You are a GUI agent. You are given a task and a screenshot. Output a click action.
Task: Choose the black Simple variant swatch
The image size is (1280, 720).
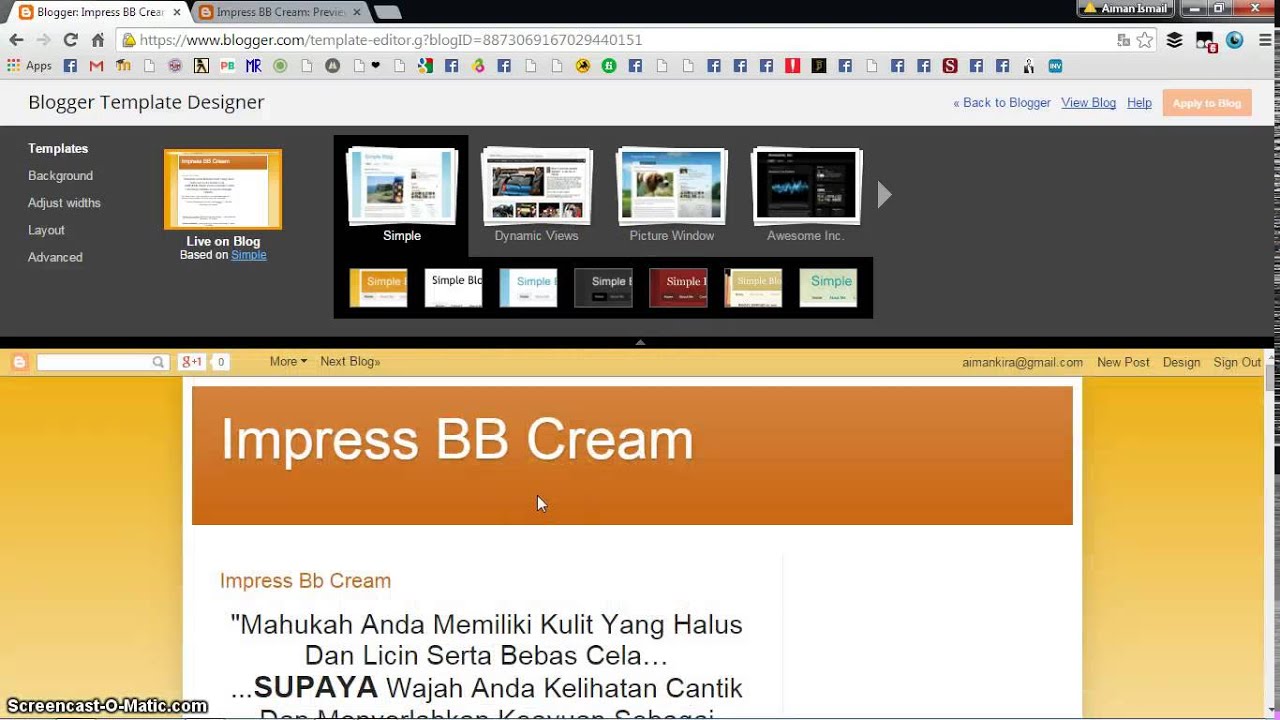(x=603, y=288)
